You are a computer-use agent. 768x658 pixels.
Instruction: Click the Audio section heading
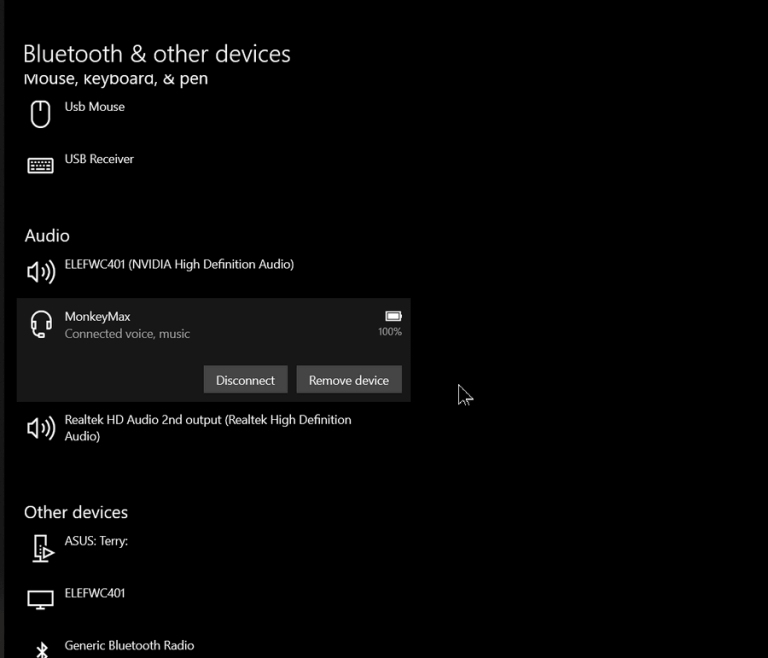47,236
